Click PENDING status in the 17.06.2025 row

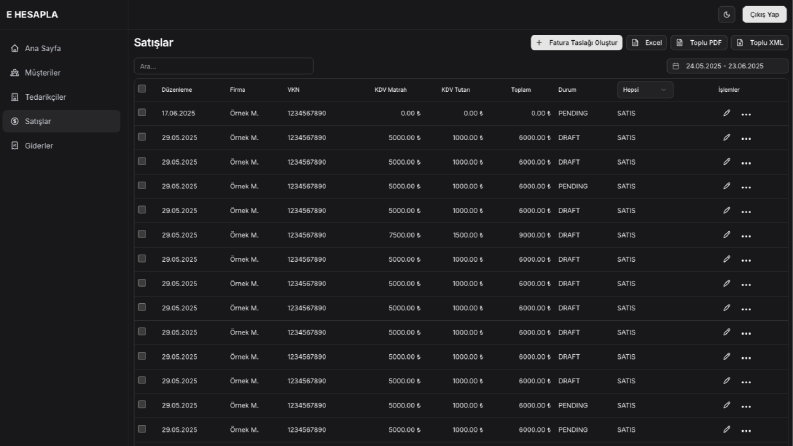click(573, 114)
